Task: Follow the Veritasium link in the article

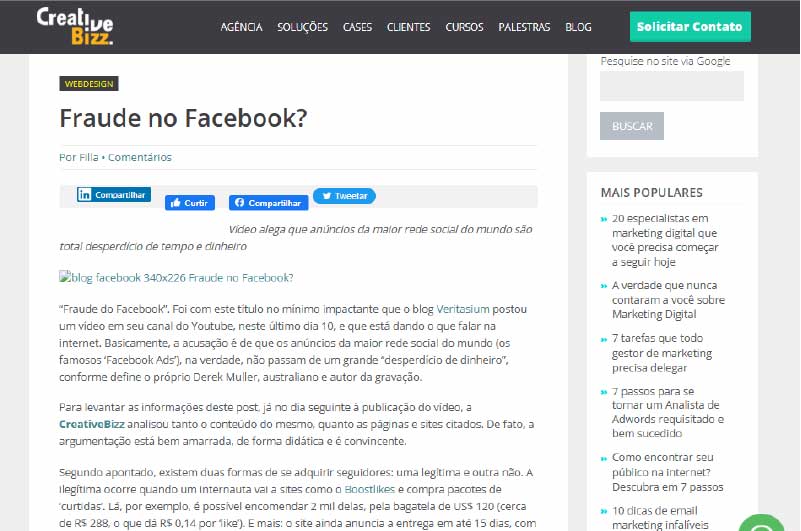Action: tap(463, 309)
